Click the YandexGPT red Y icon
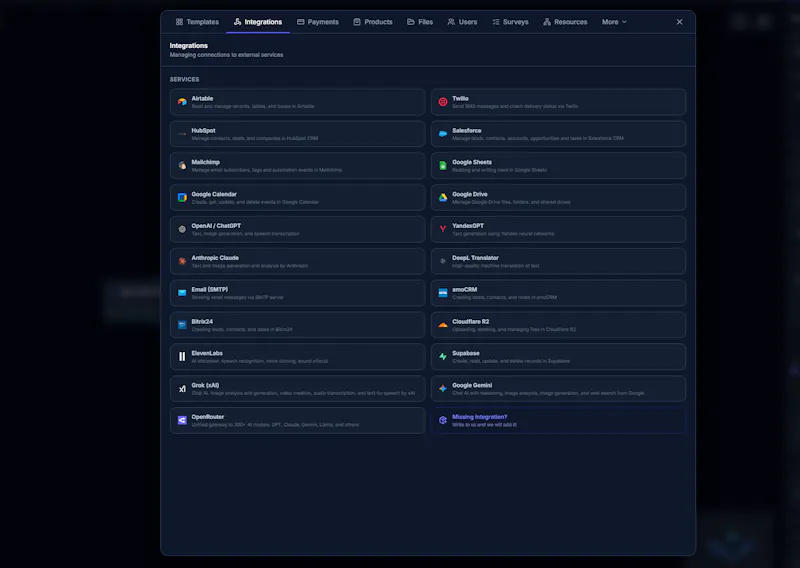This screenshot has width=800, height=568. (x=443, y=229)
